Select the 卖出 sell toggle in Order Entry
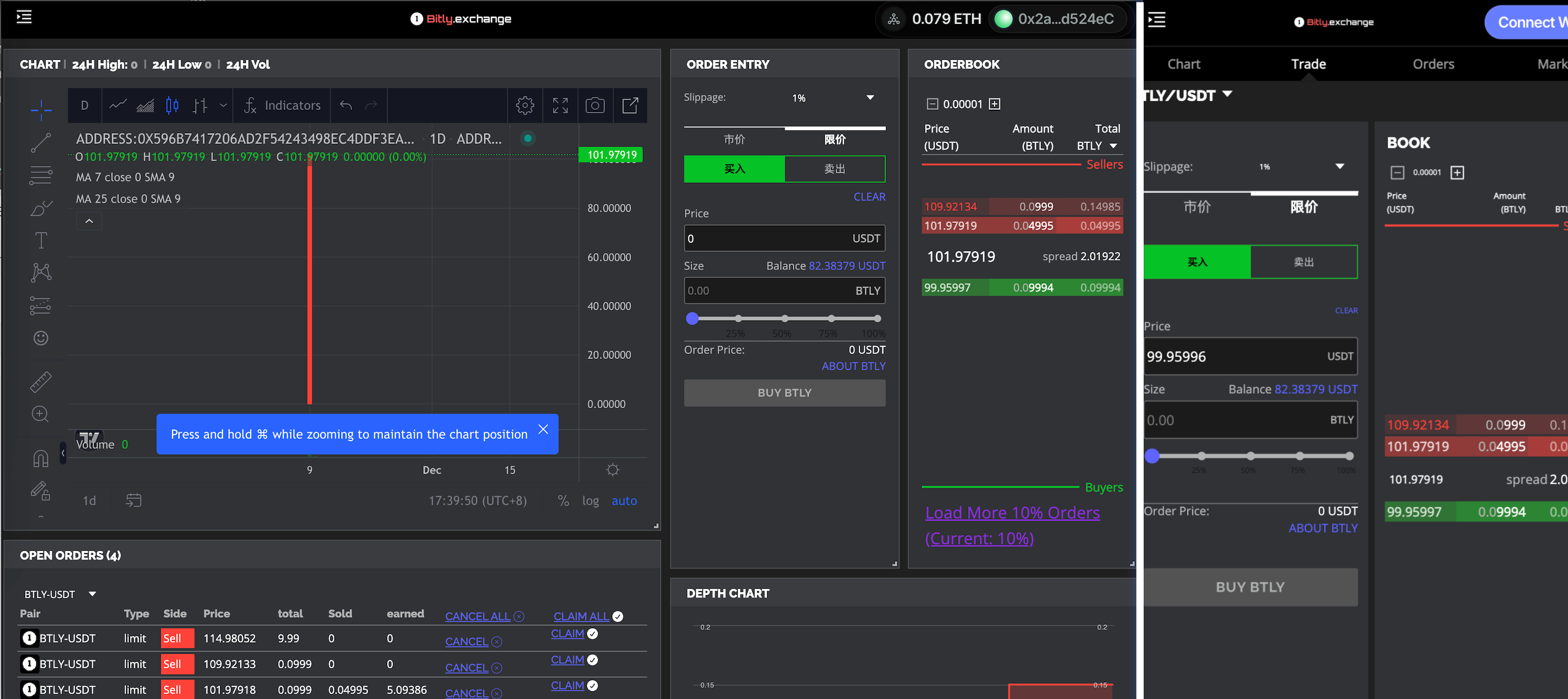The image size is (1568, 699). (x=835, y=168)
